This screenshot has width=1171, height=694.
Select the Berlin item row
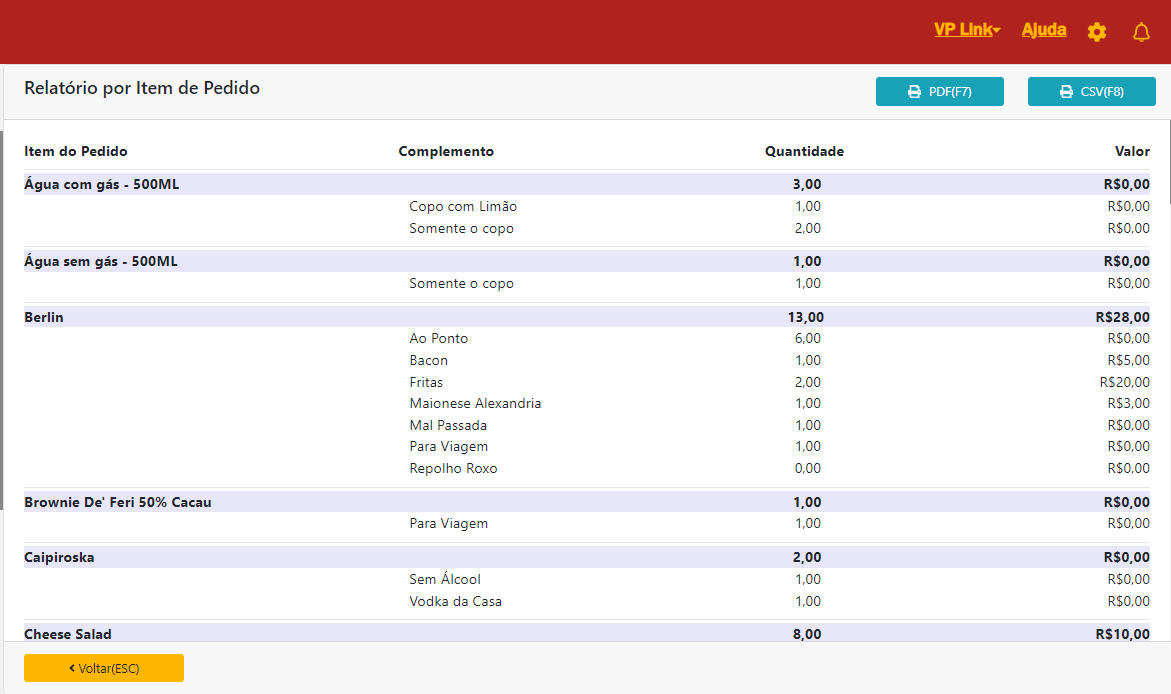tap(44, 317)
